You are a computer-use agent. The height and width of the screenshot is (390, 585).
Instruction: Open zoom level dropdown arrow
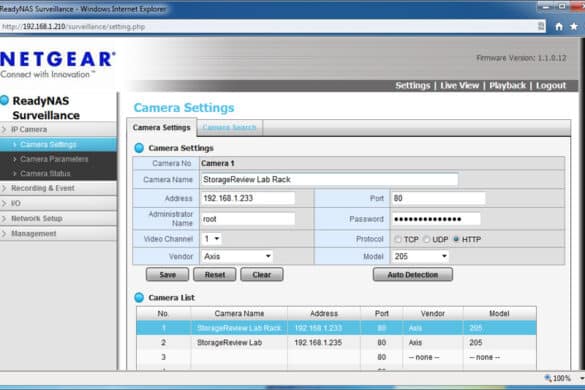pos(582,378)
